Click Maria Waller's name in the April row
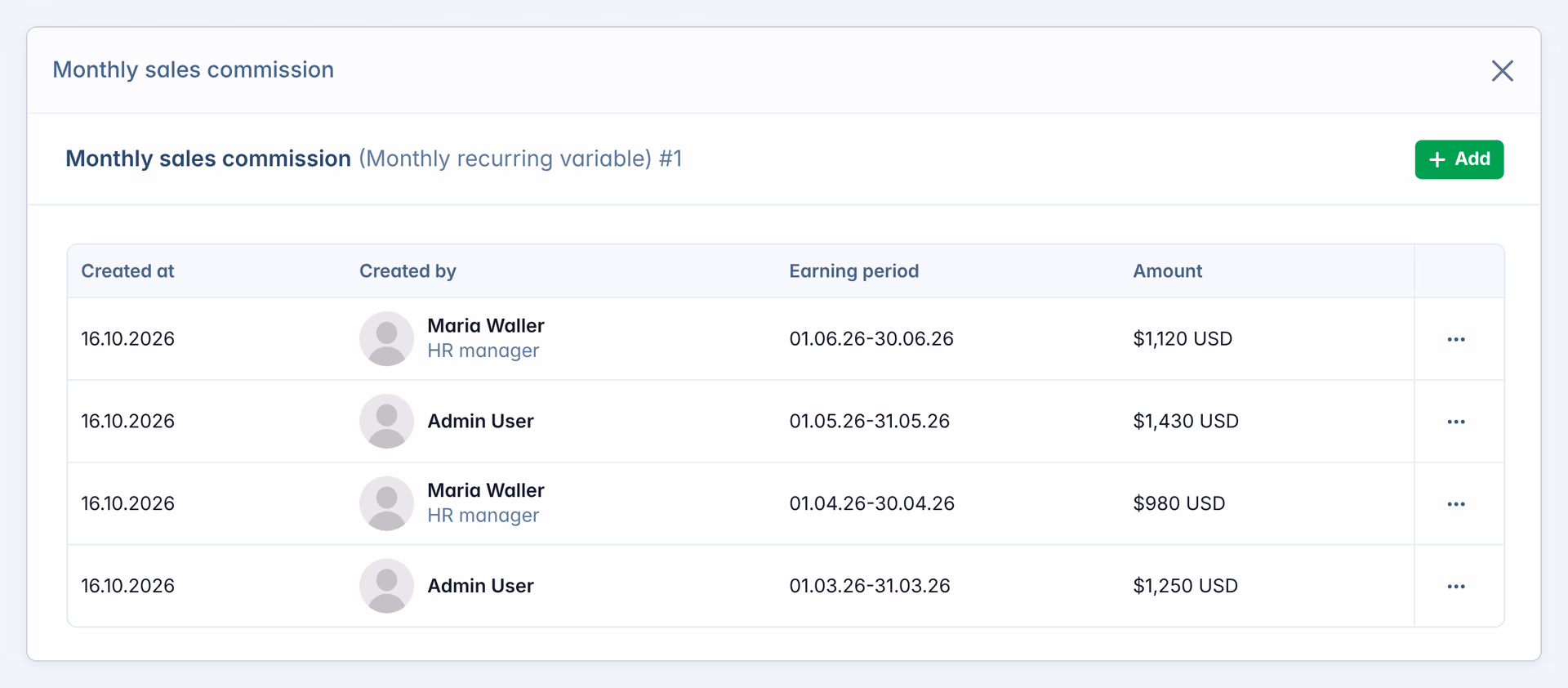Screen dimensions: 1568x688 [x=486, y=491]
